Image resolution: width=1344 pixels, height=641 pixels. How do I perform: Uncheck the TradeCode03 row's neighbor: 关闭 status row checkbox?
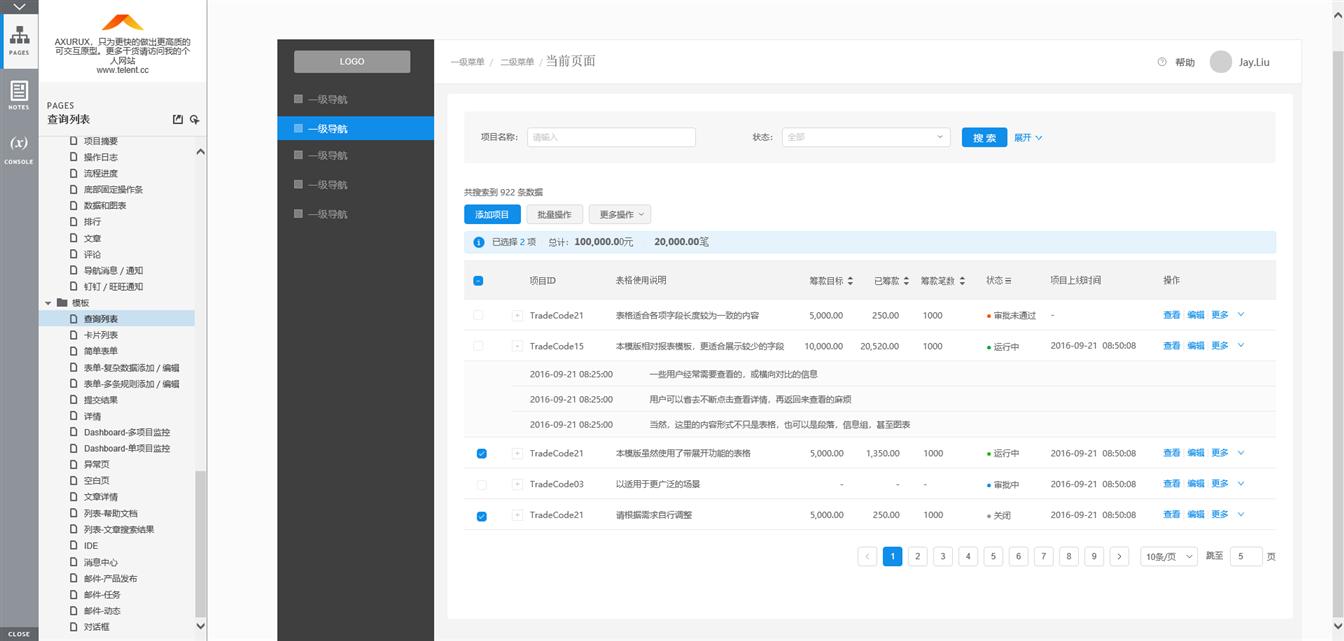pyautogui.click(x=481, y=516)
